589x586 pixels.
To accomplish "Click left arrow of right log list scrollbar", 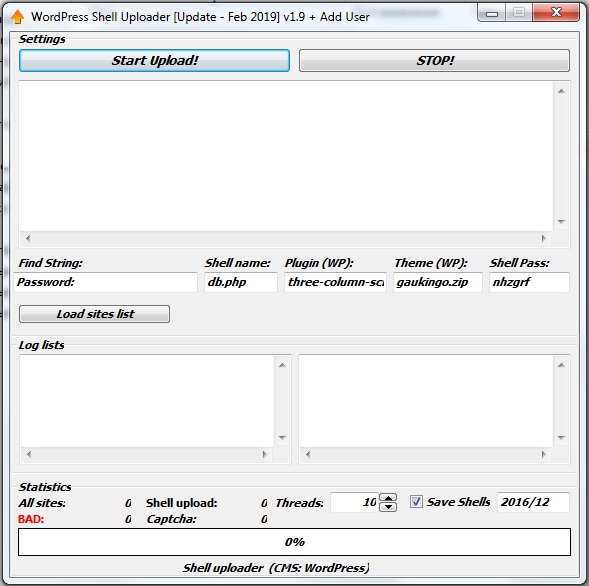I will coord(308,455).
